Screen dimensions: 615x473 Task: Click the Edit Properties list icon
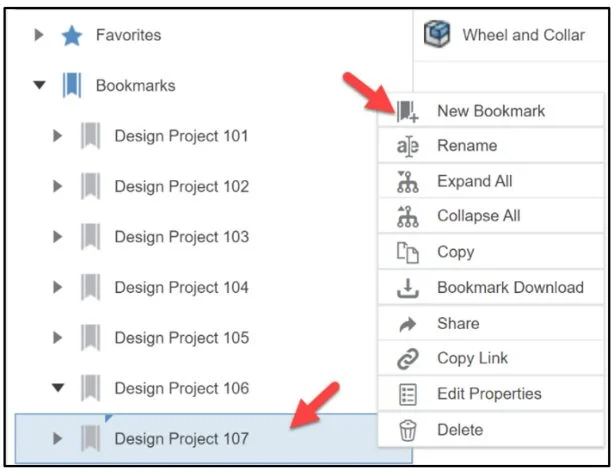click(x=407, y=395)
